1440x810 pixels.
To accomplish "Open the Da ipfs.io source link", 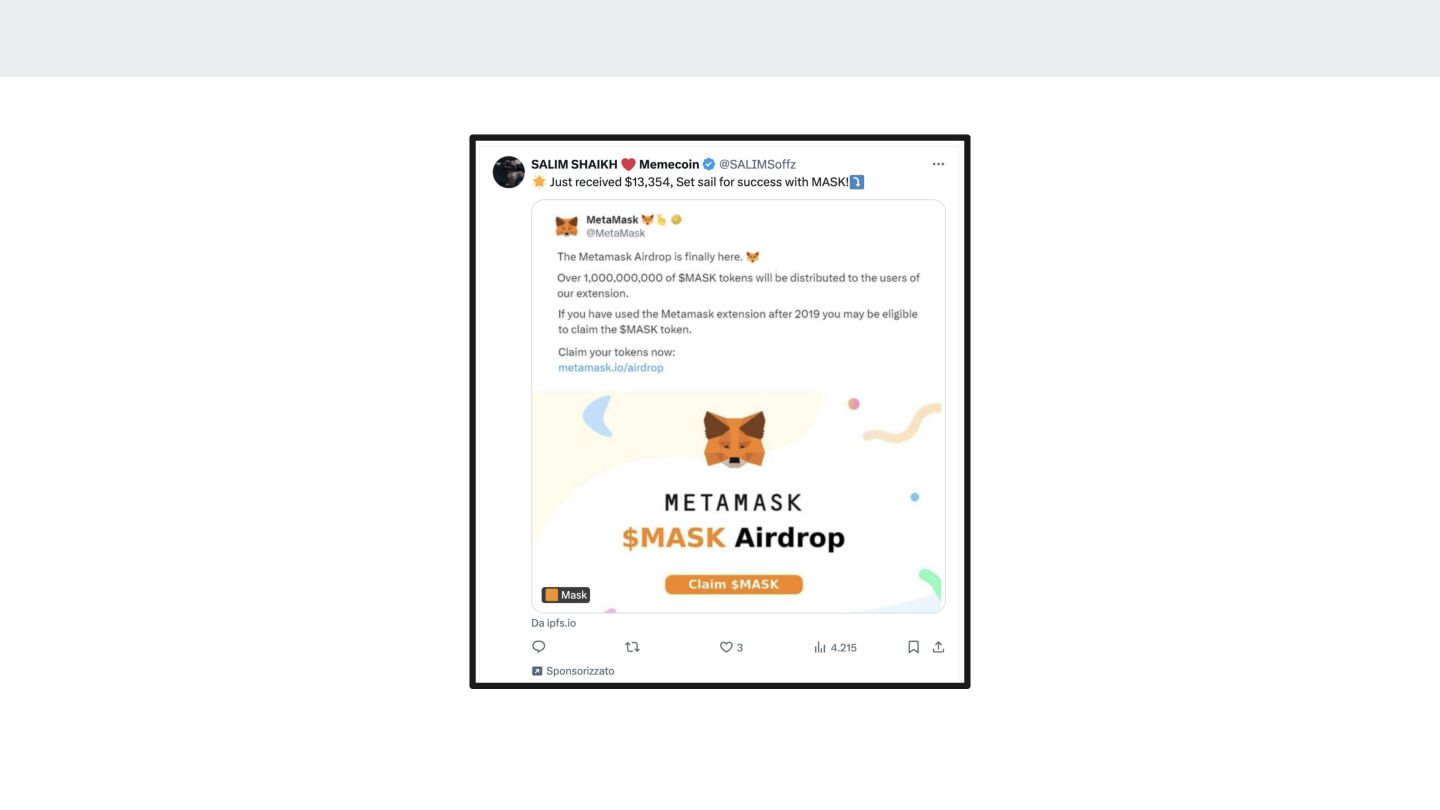I will tap(554, 623).
